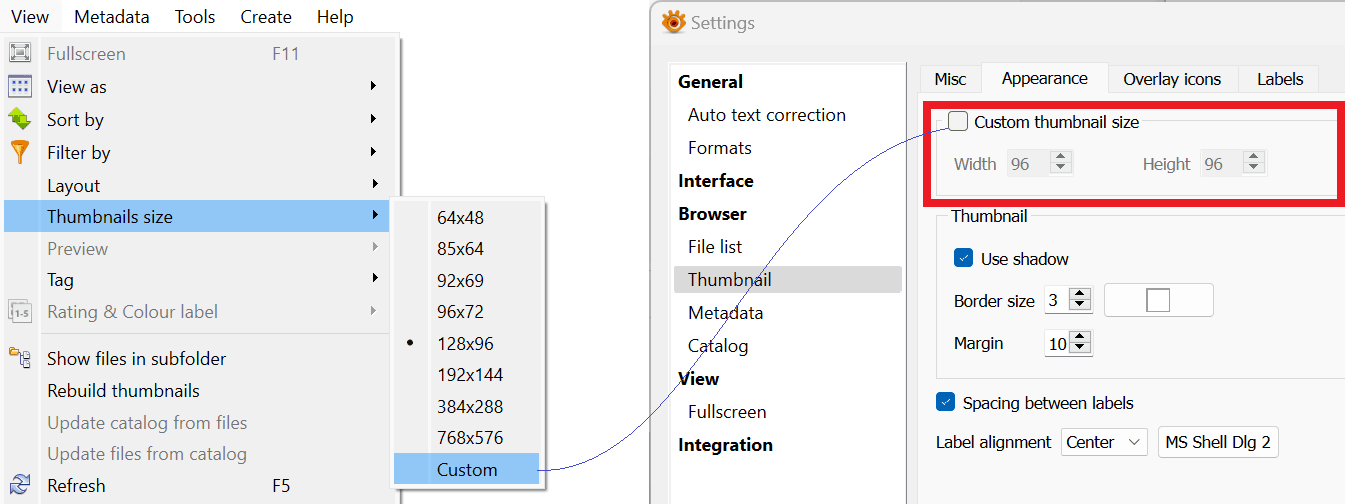
Task: Click the Sort by green arrows icon
Action: point(20,120)
